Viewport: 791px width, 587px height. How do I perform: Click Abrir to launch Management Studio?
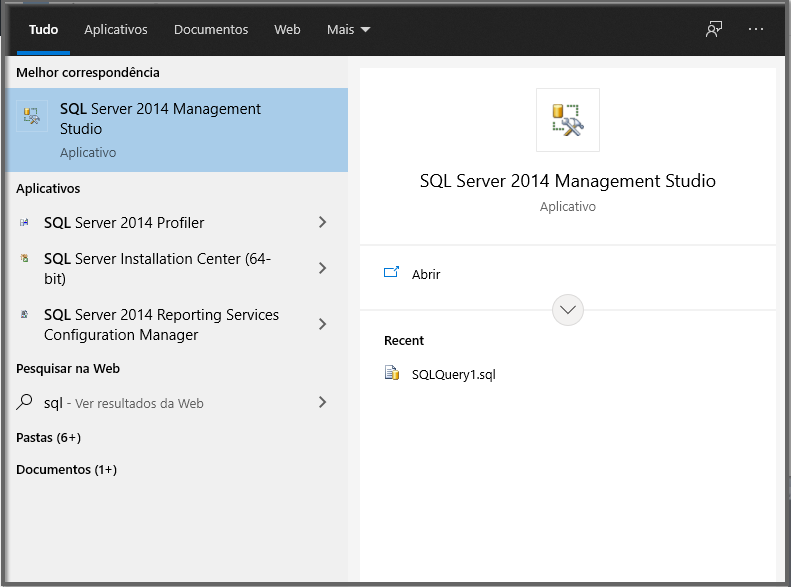click(426, 274)
